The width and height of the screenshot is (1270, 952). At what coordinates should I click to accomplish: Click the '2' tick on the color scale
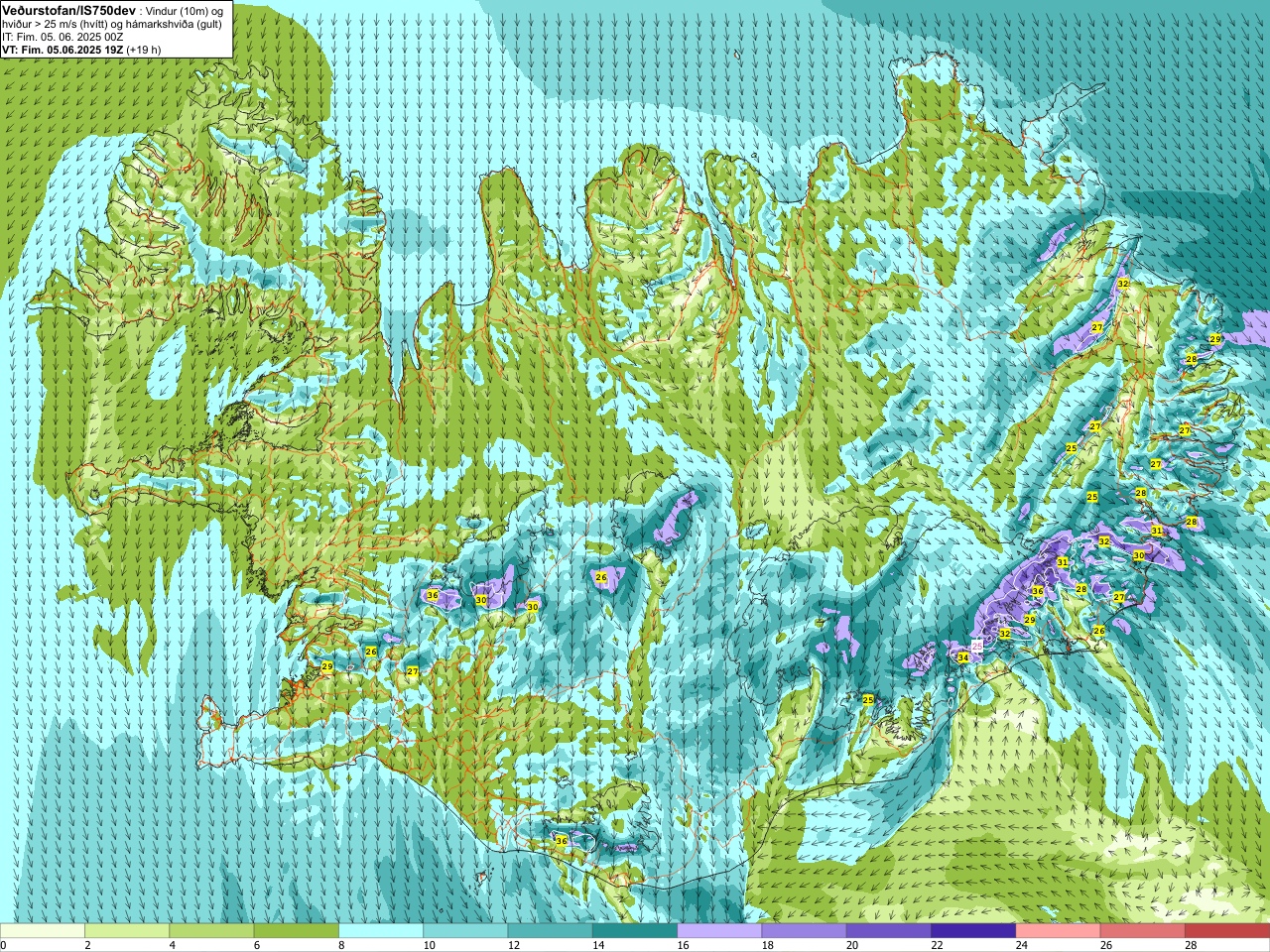coord(88,945)
